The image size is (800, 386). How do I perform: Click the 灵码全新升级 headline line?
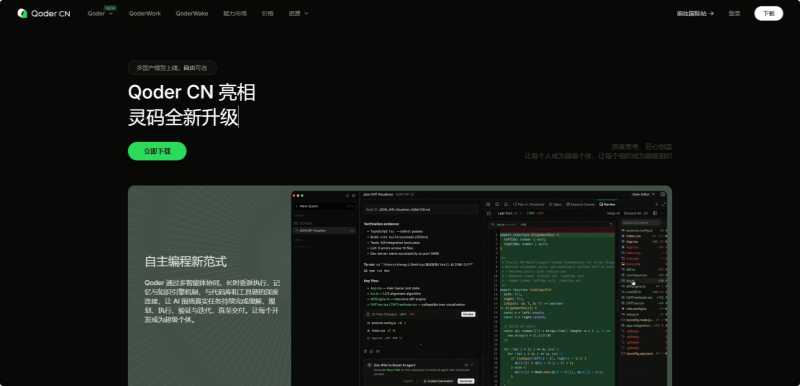[x=183, y=118]
